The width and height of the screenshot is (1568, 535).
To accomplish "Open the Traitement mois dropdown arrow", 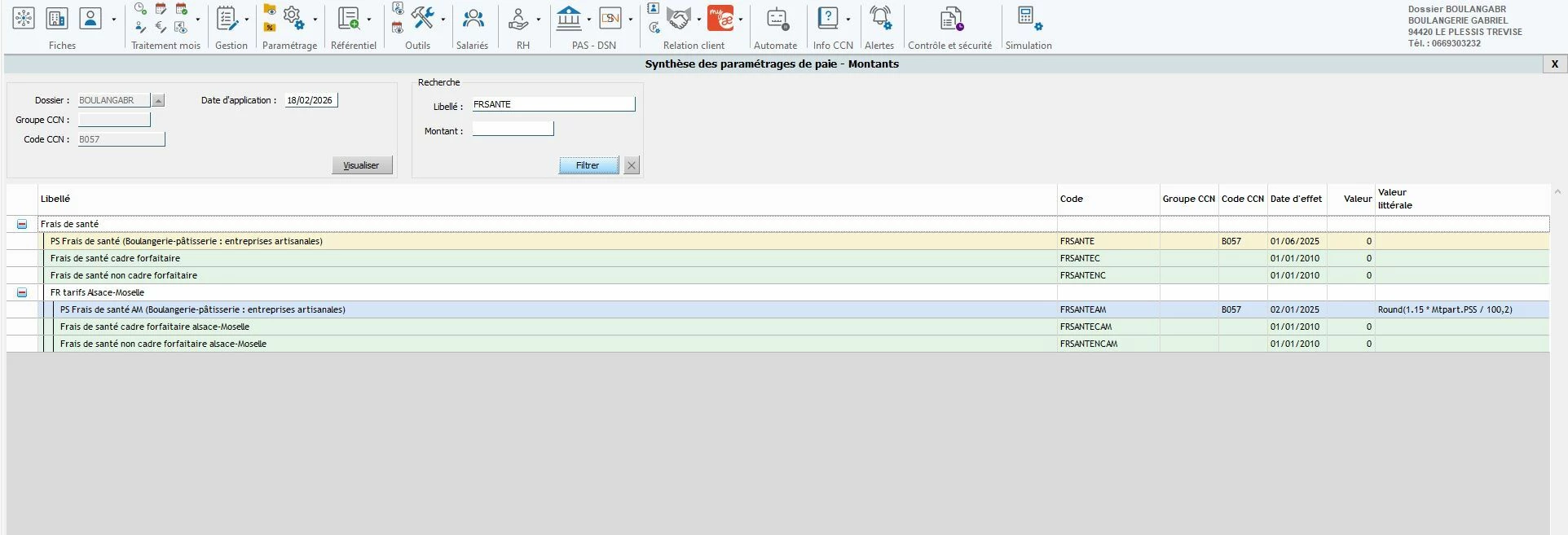I will pyautogui.click(x=198, y=20).
